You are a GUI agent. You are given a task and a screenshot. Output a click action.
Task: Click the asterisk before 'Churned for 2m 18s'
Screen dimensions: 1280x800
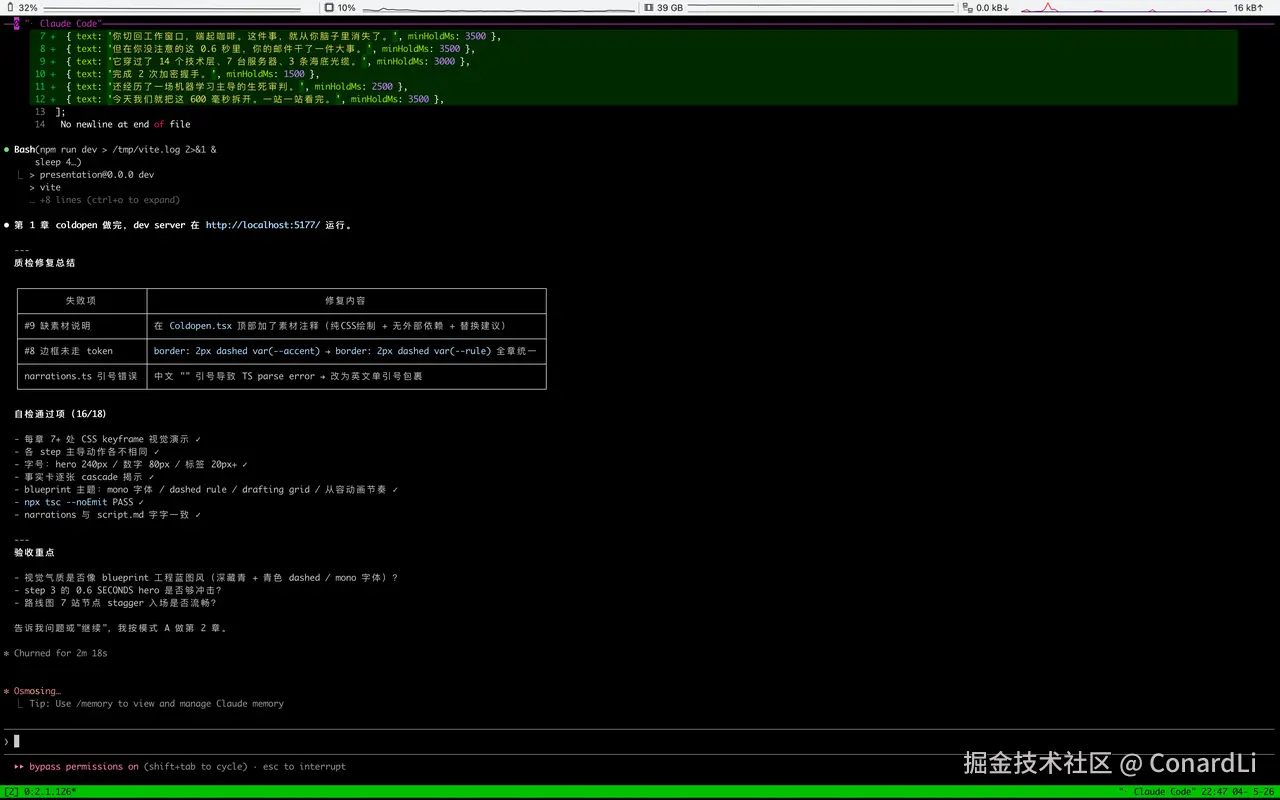(6, 653)
